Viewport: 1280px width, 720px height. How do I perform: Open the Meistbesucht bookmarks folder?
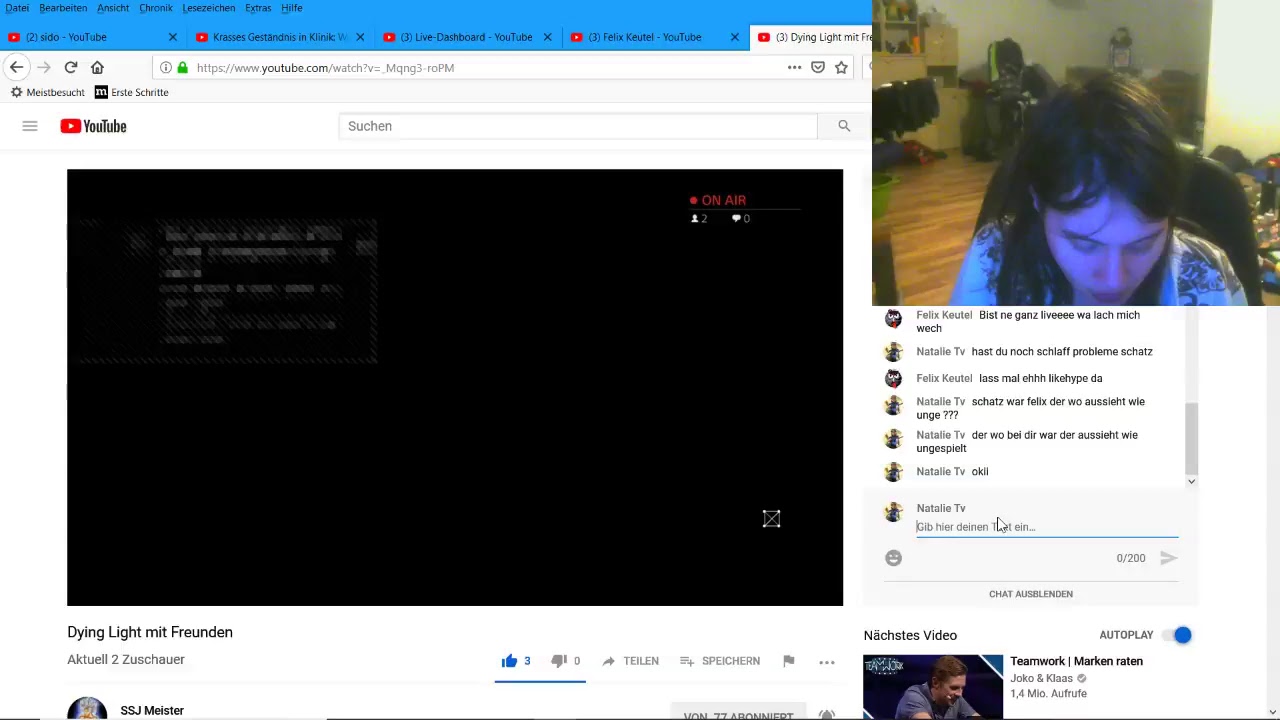coord(47,92)
